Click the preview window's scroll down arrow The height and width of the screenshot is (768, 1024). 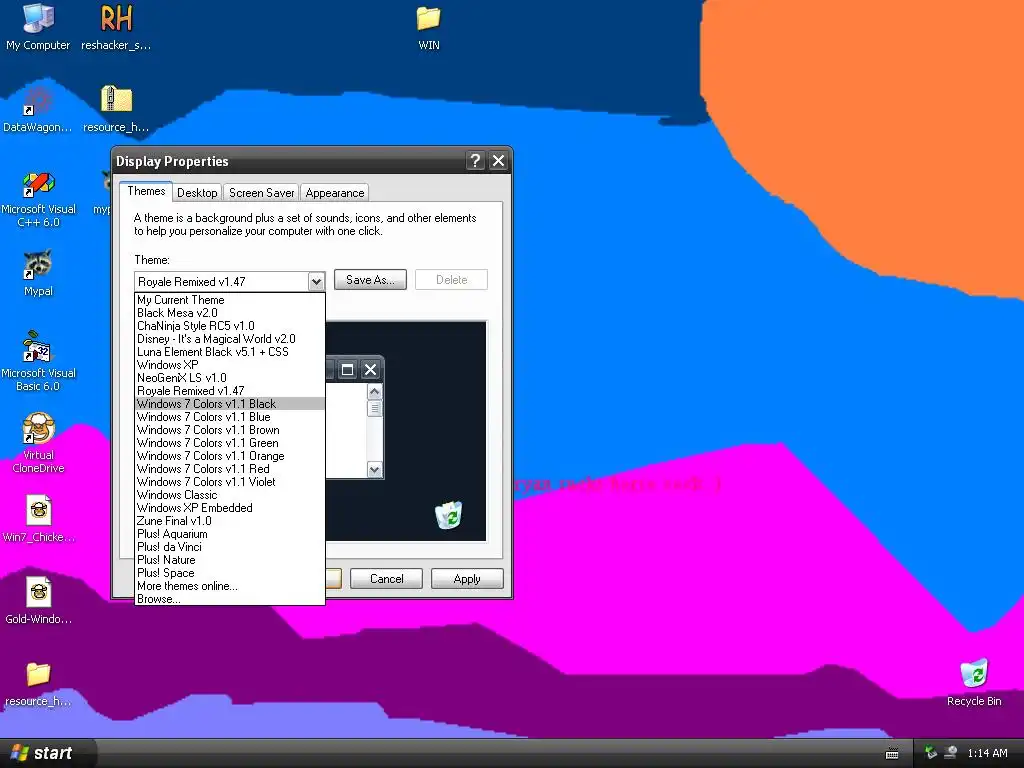coord(374,469)
